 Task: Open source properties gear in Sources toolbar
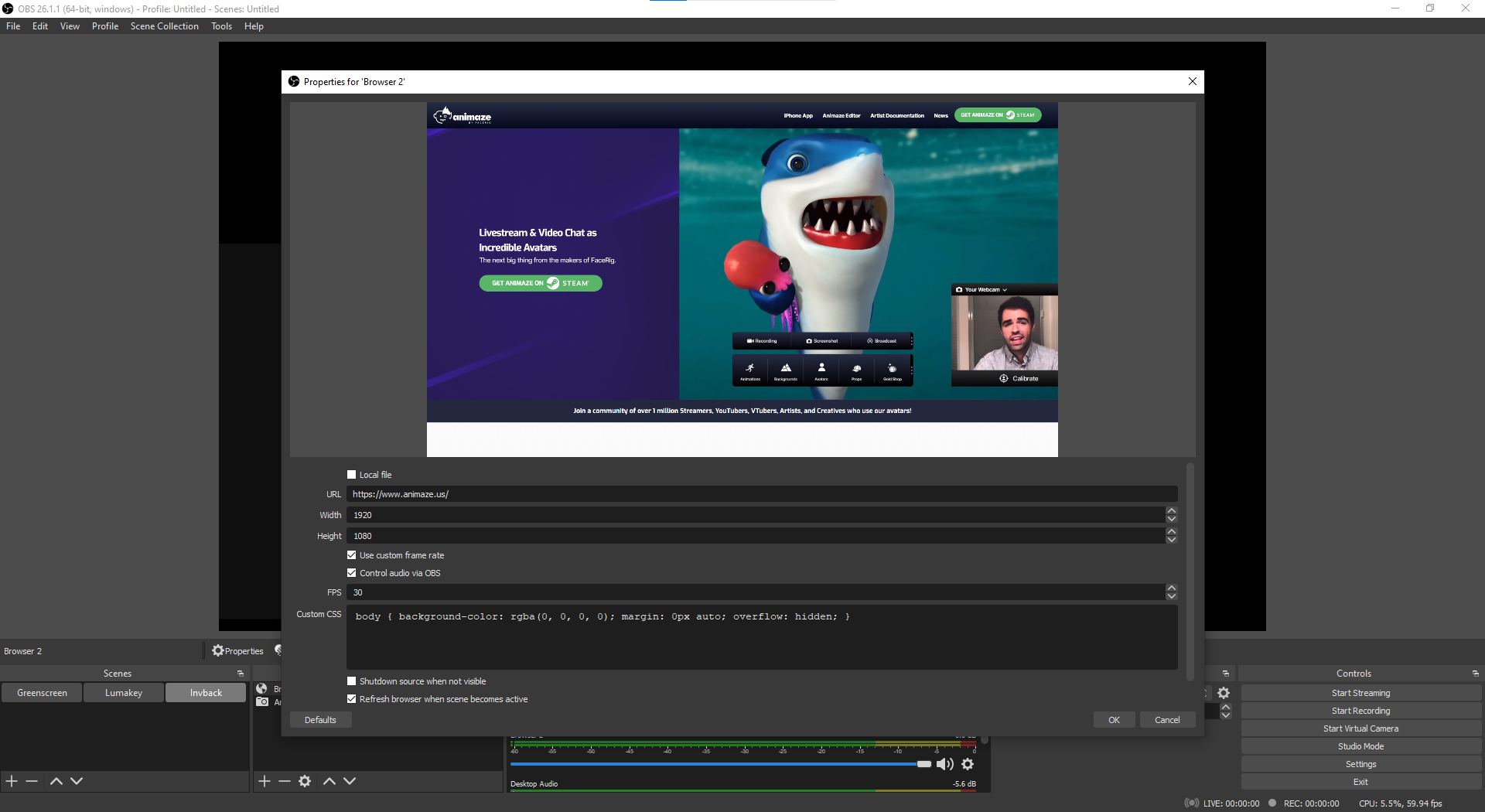(x=305, y=781)
